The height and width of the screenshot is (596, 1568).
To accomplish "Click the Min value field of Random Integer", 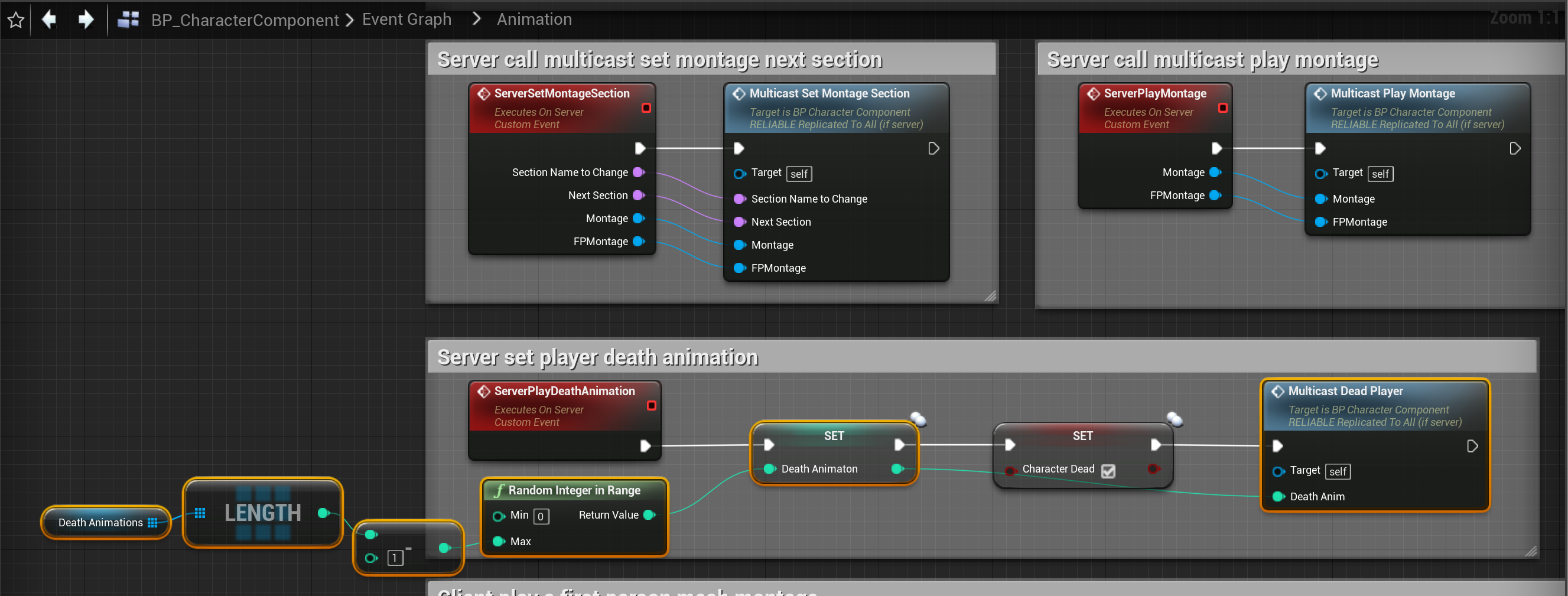I will point(541,516).
